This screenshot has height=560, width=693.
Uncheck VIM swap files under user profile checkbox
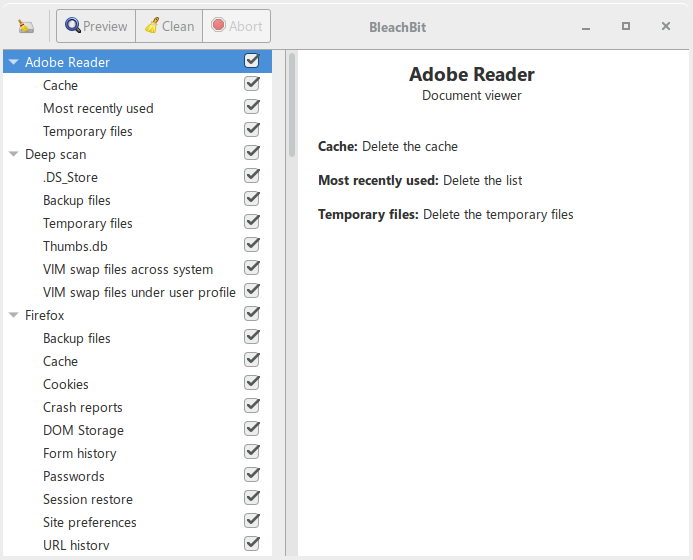251,290
